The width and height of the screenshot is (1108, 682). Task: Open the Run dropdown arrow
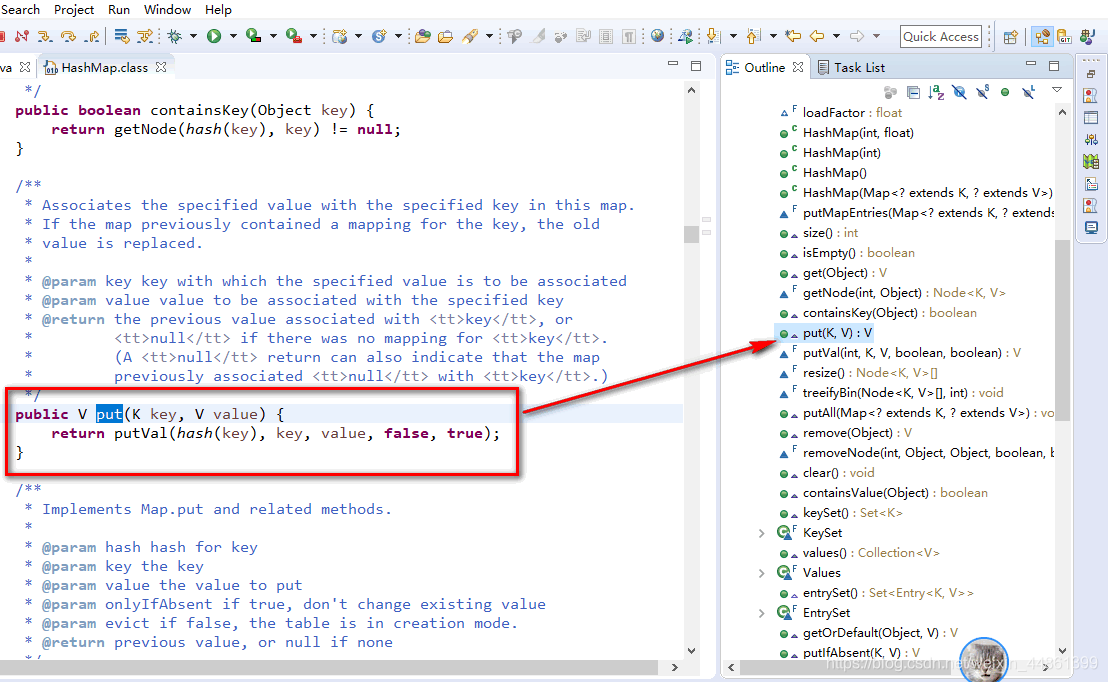tap(233, 36)
